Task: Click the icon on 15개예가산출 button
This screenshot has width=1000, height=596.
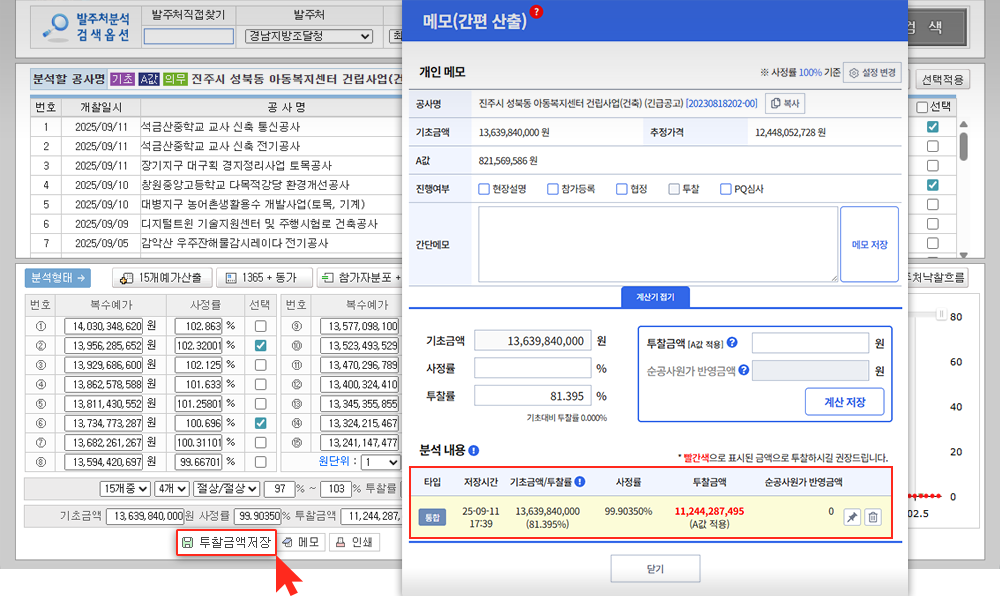Action: [126, 278]
